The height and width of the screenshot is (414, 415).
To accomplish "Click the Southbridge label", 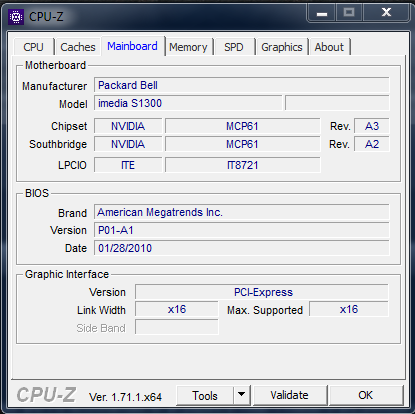I will point(58,144).
